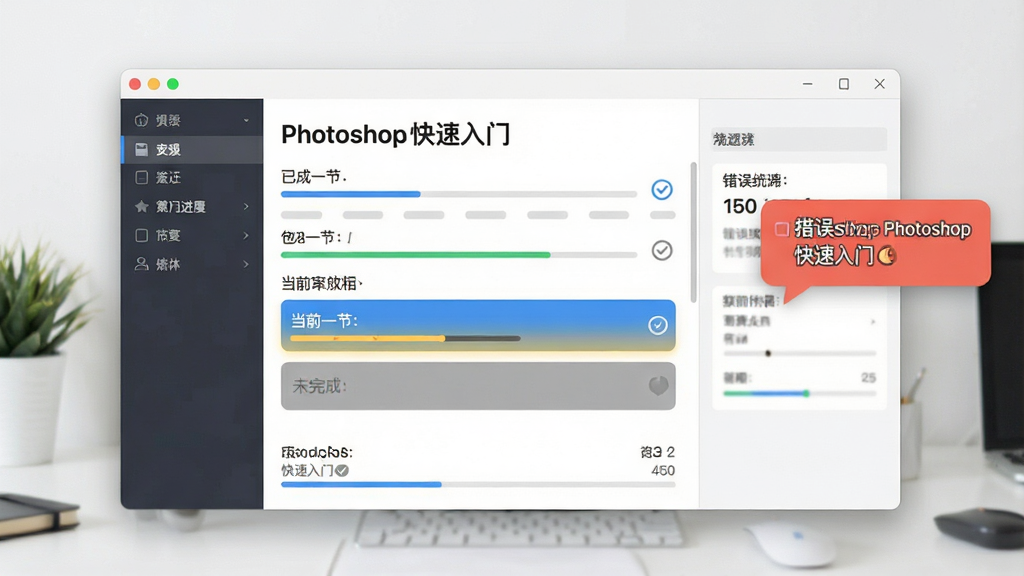This screenshot has height=576, width=1024.
Task: Click the number '150' in the right panel
Action: click(x=739, y=206)
